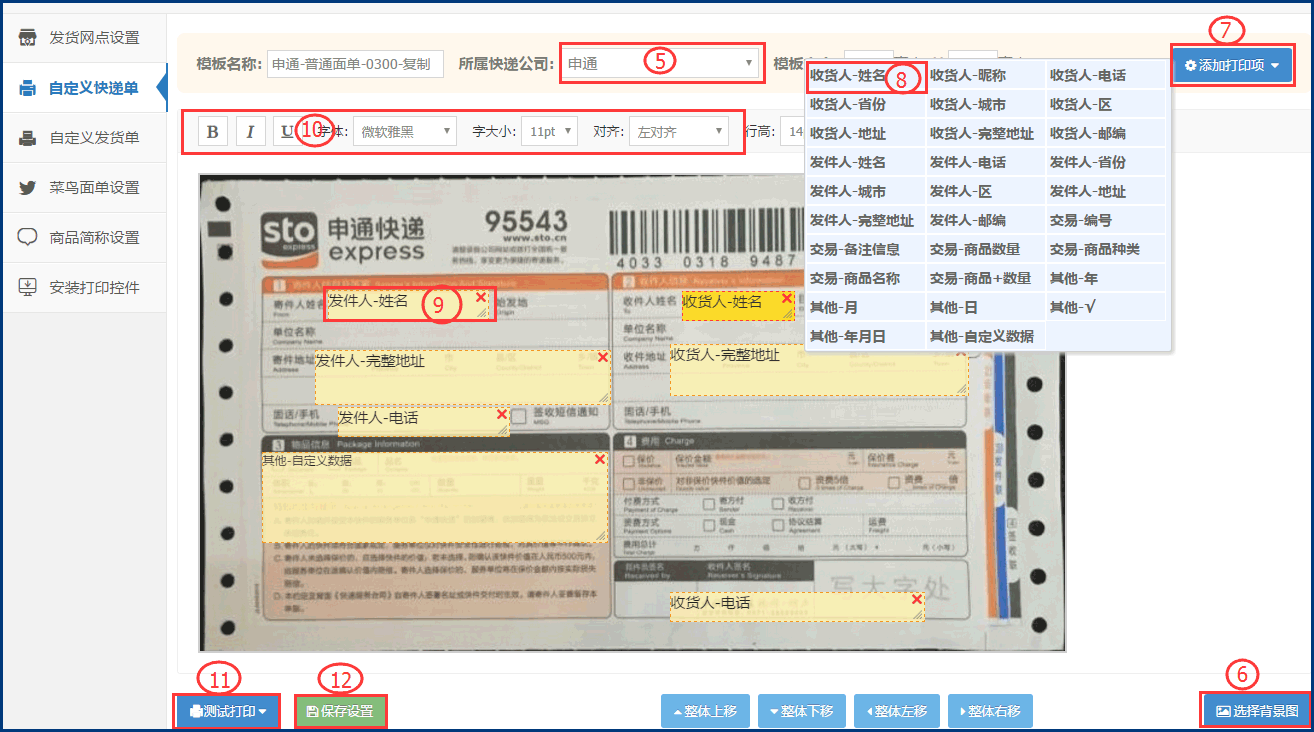This screenshot has height=732, width=1314.
Task: Open the 对齐 左对齐 dropdown
Action: click(x=679, y=132)
